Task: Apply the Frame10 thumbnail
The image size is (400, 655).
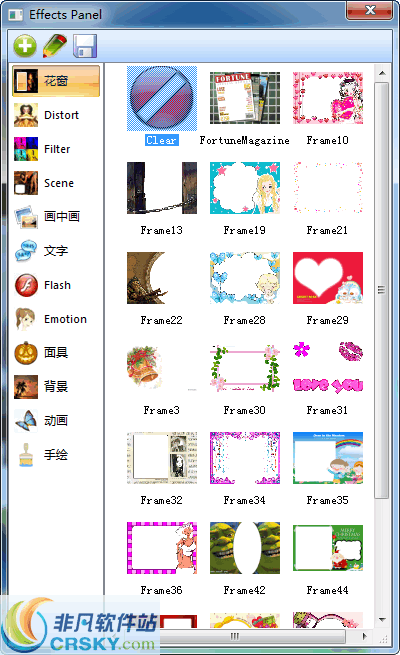Action: pyautogui.click(x=328, y=98)
